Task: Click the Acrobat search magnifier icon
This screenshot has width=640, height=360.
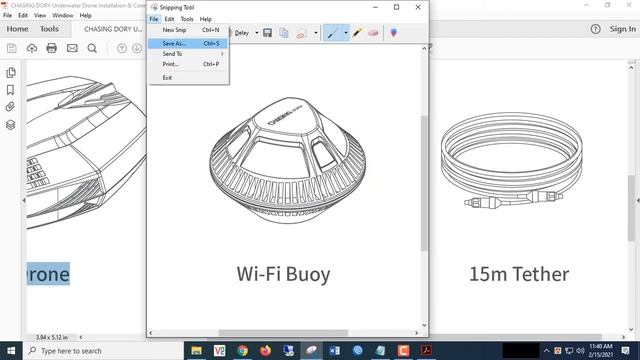Action: coord(92,48)
